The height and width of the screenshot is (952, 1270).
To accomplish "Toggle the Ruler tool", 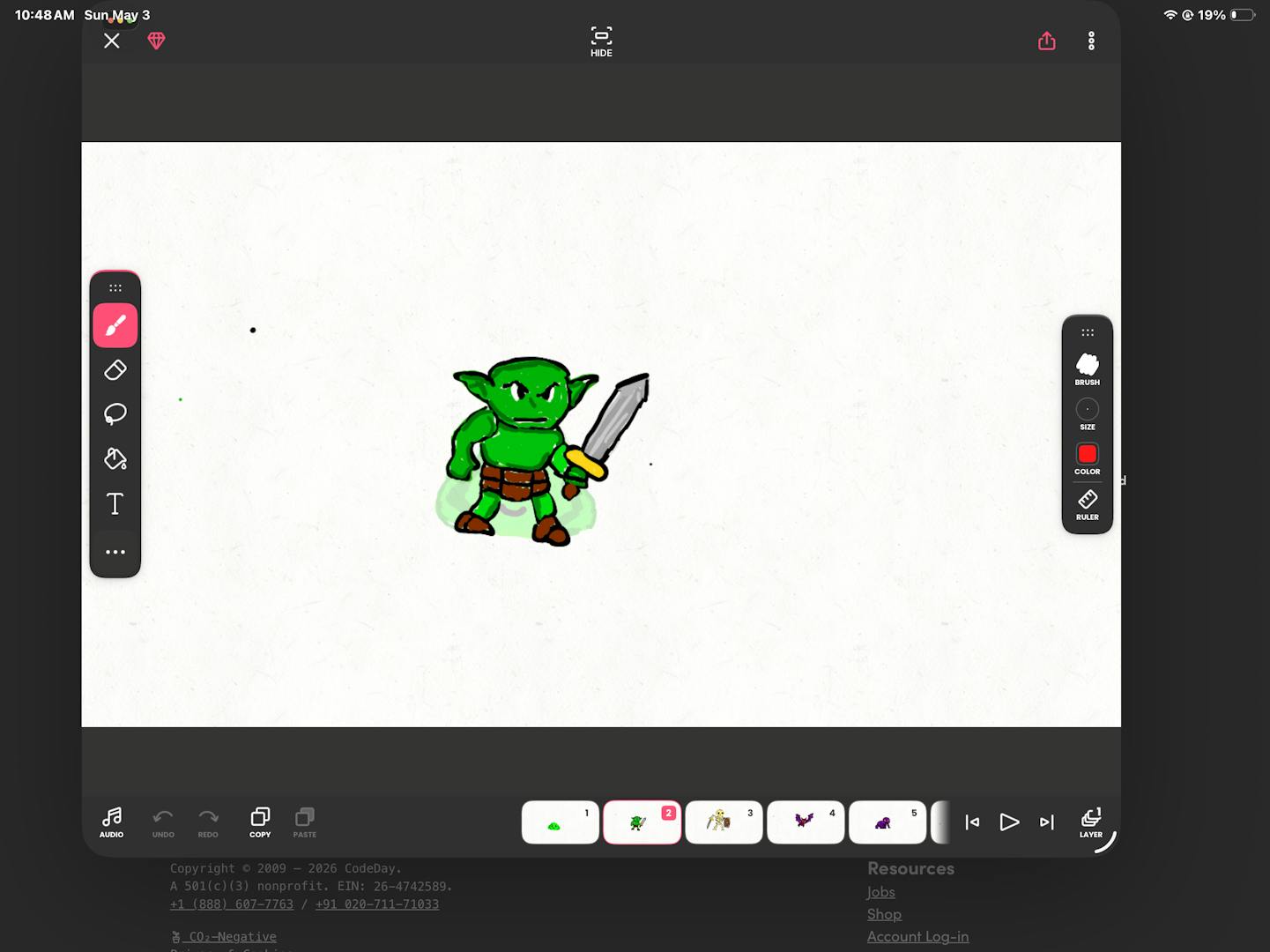I will click(1088, 505).
